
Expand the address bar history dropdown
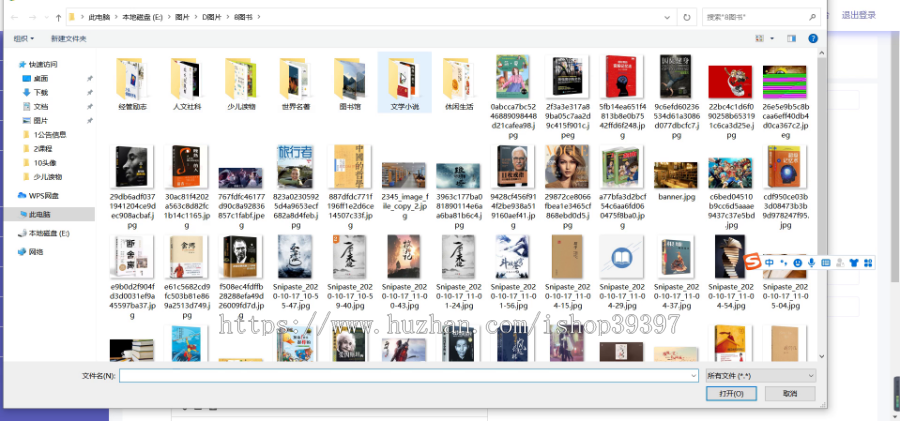tap(668, 17)
